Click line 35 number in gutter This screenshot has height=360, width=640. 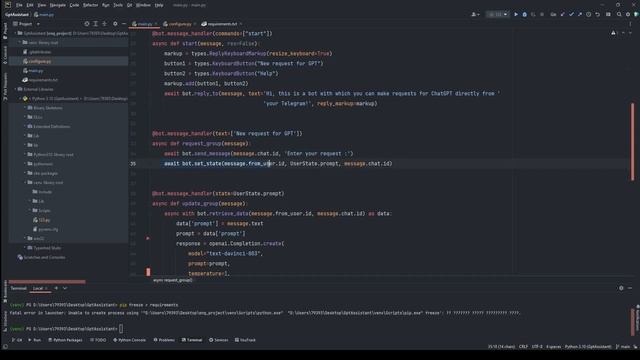[133, 164]
